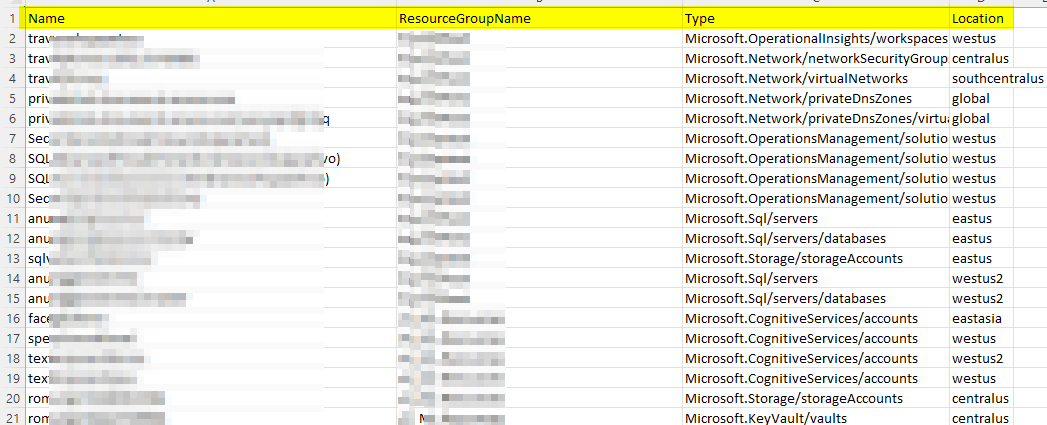Click row header number 19
Image resolution: width=1047 pixels, height=425 pixels.
[x=12, y=378]
